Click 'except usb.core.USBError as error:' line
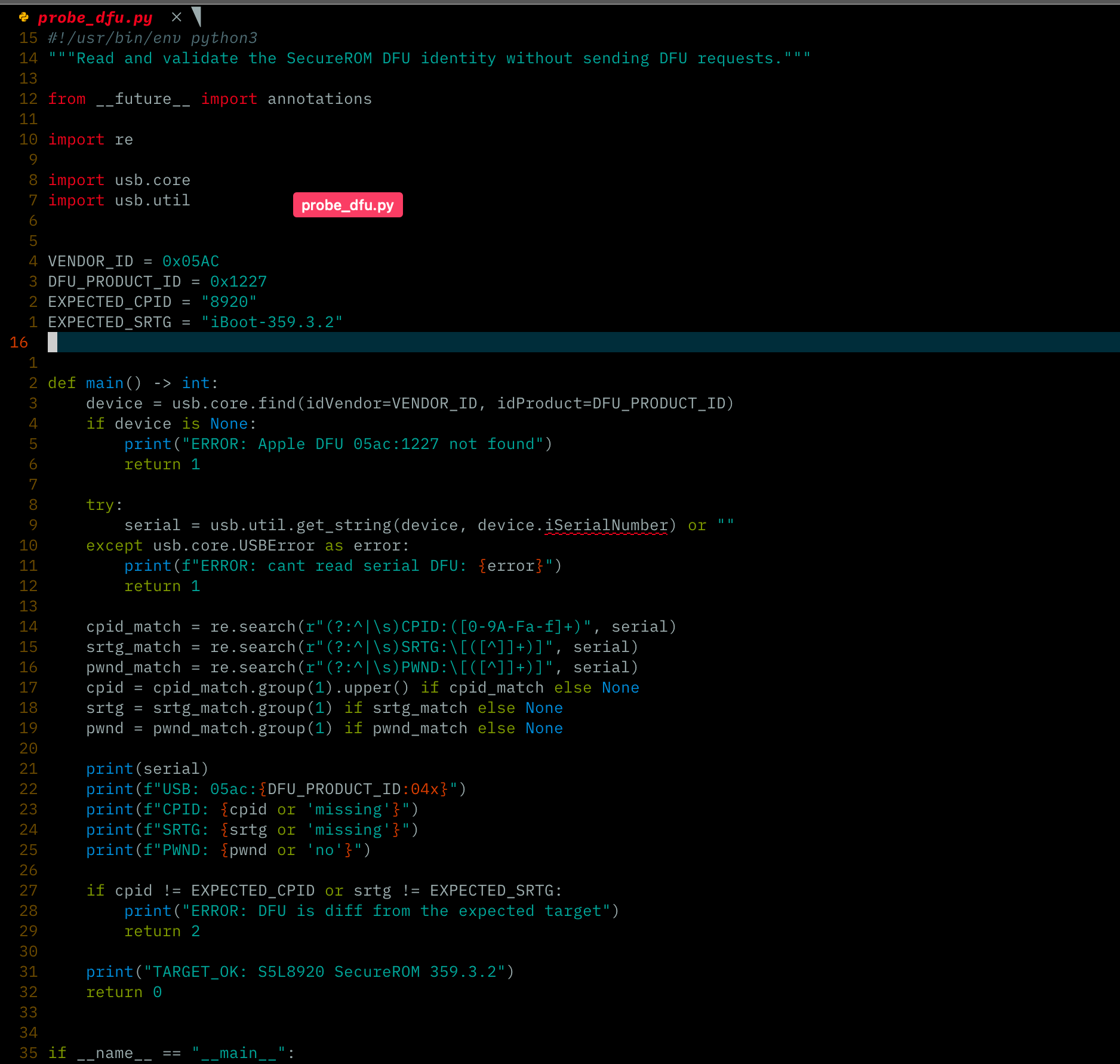This screenshot has width=1120, height=1064. 248,546
